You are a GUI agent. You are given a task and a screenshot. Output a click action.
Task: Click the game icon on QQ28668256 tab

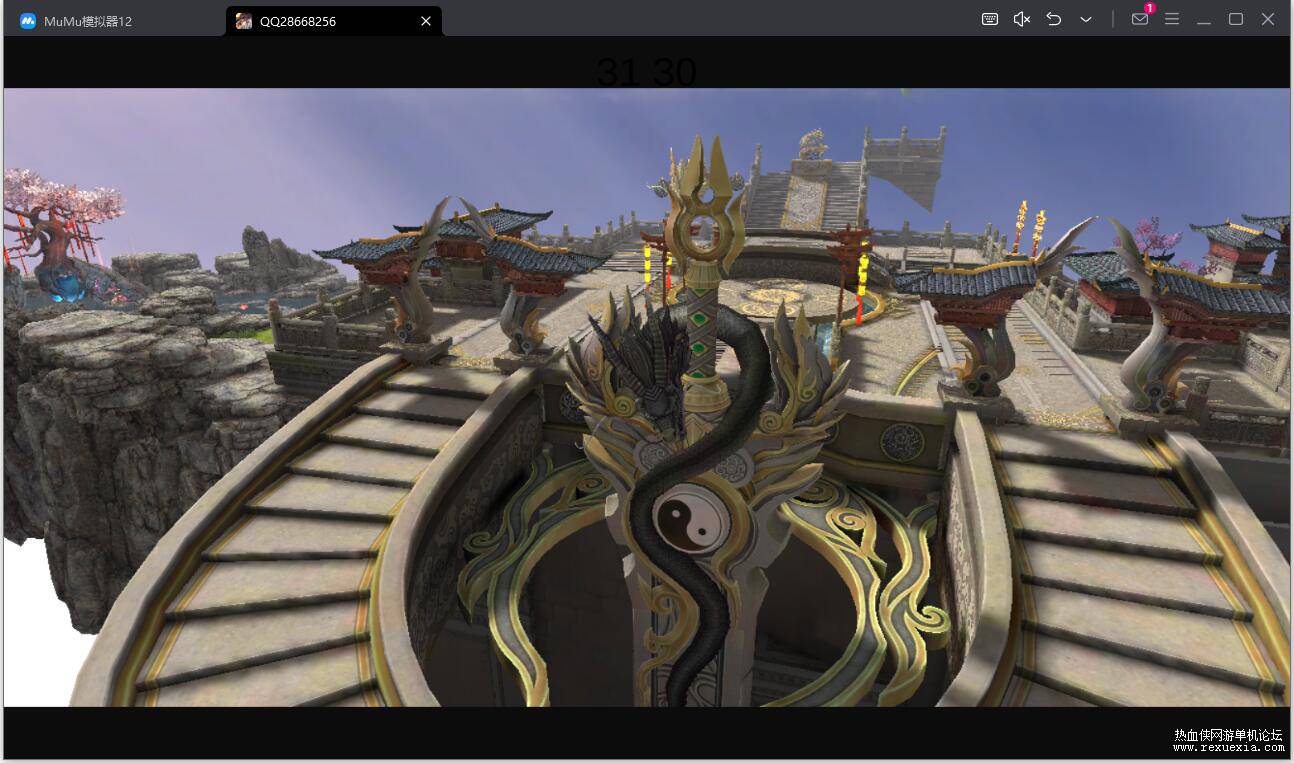[x=244, y=21]
